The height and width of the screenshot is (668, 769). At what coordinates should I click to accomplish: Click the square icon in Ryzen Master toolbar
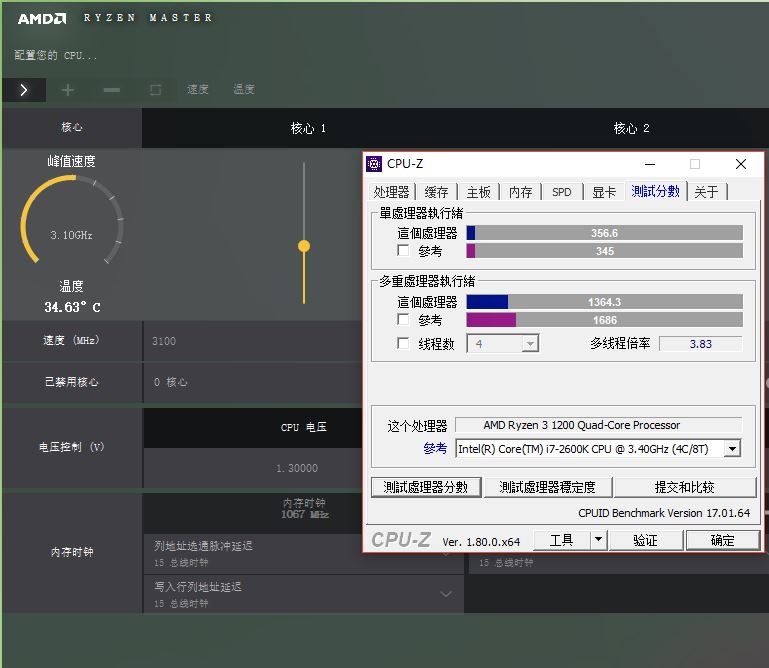click(x=155, y=90)
